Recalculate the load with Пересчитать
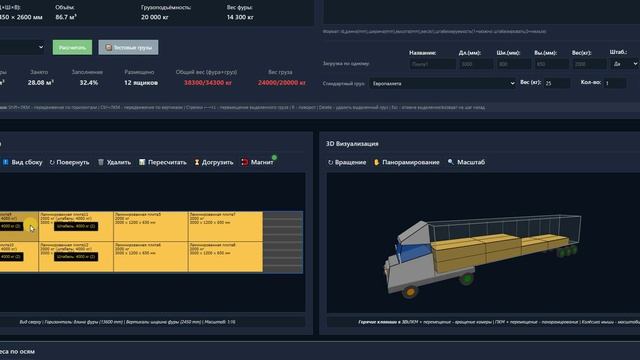The height and width of the screenshot is (360, 640). tap(162, 162)
